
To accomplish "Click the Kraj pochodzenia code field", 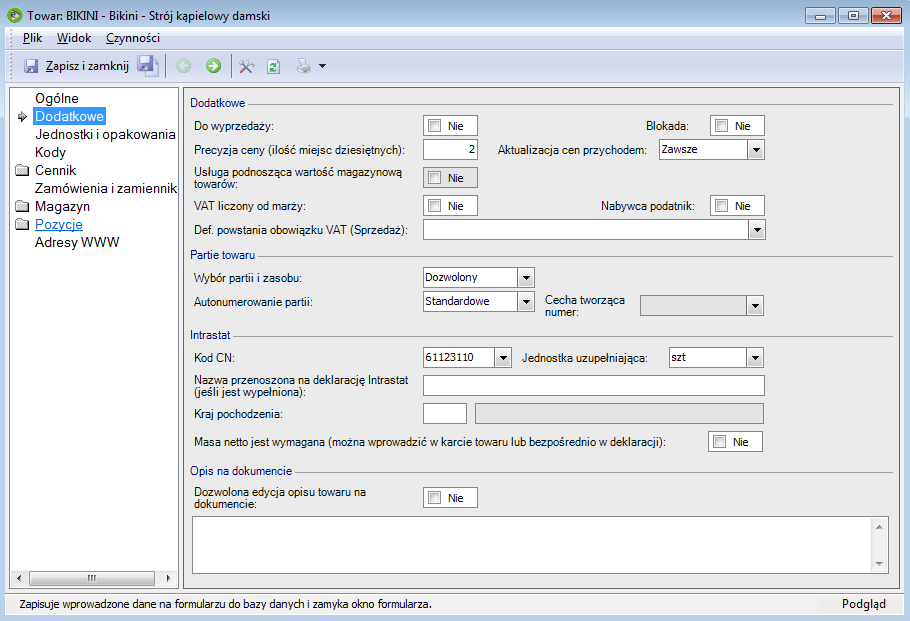I will (445, 414).
